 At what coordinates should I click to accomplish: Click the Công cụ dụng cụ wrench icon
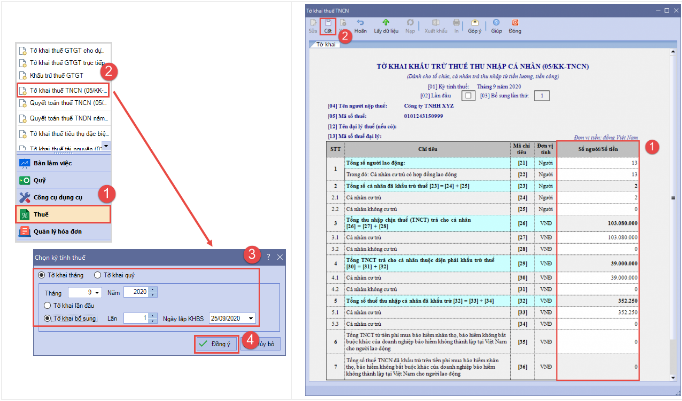click(24, 197)
